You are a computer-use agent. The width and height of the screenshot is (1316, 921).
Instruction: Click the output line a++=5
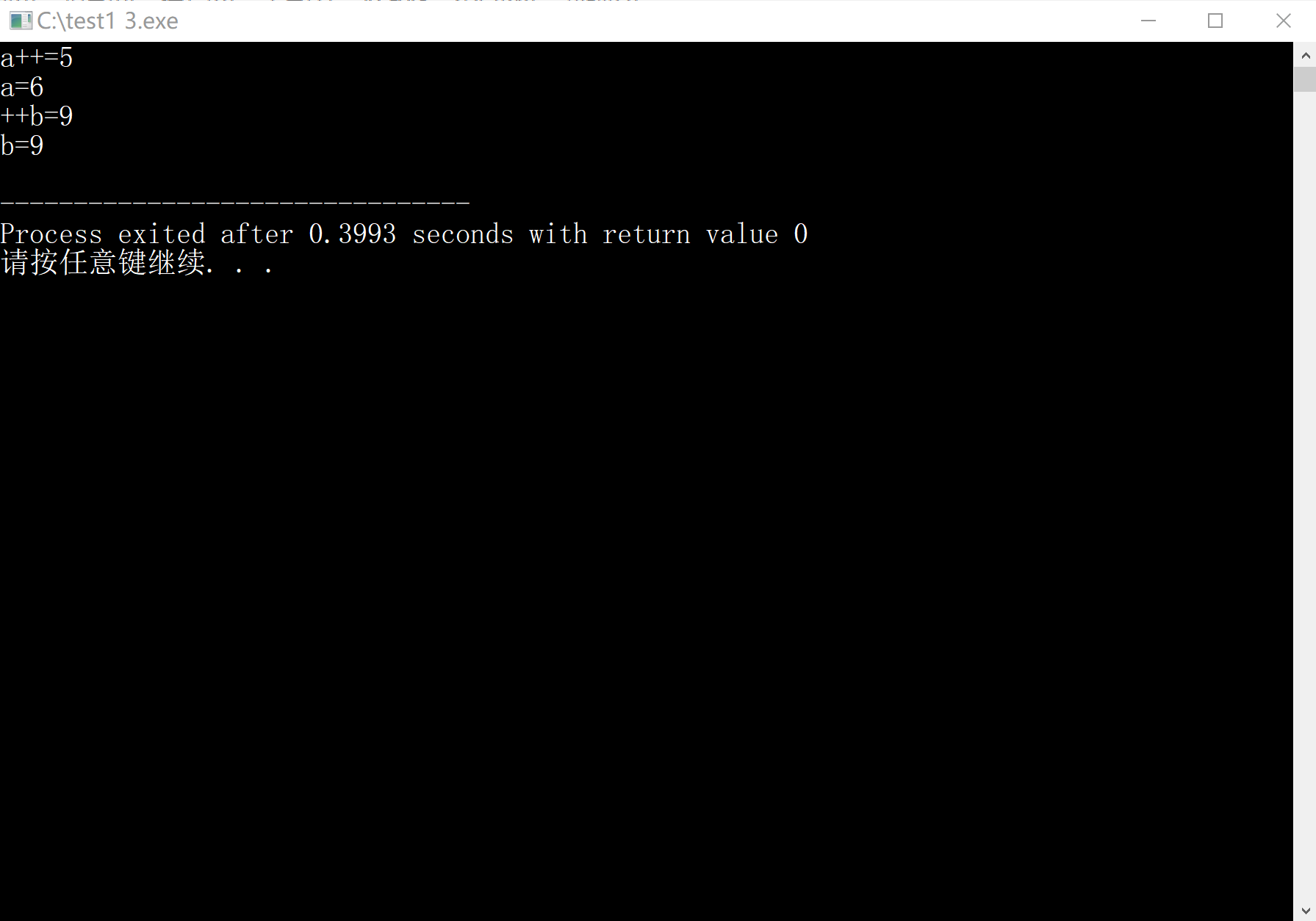click(37, 57)
